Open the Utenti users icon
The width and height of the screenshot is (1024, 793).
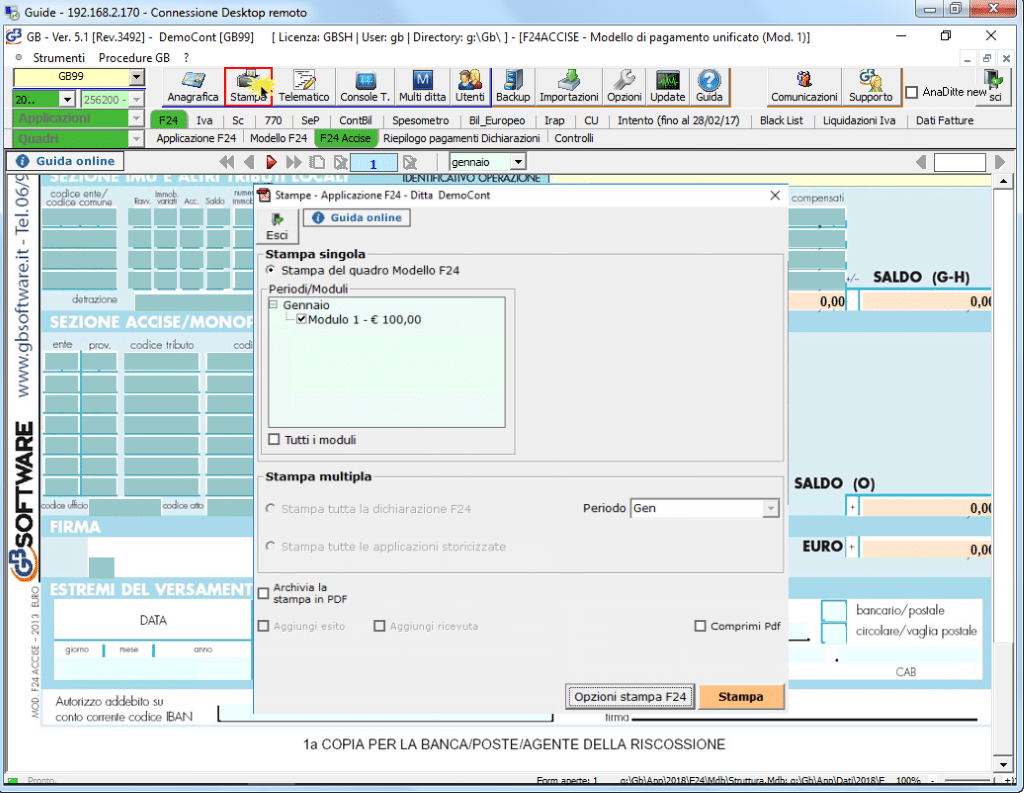click(470, 87)
